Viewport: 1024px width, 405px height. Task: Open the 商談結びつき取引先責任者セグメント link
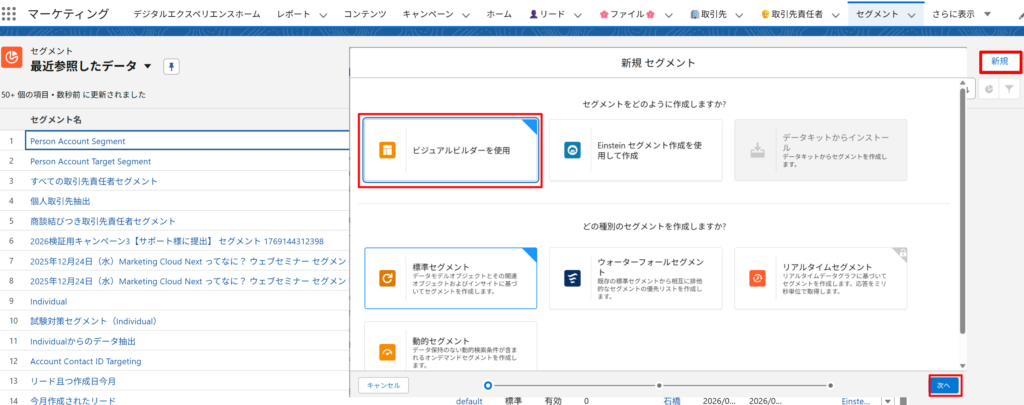tap(103, 221)
